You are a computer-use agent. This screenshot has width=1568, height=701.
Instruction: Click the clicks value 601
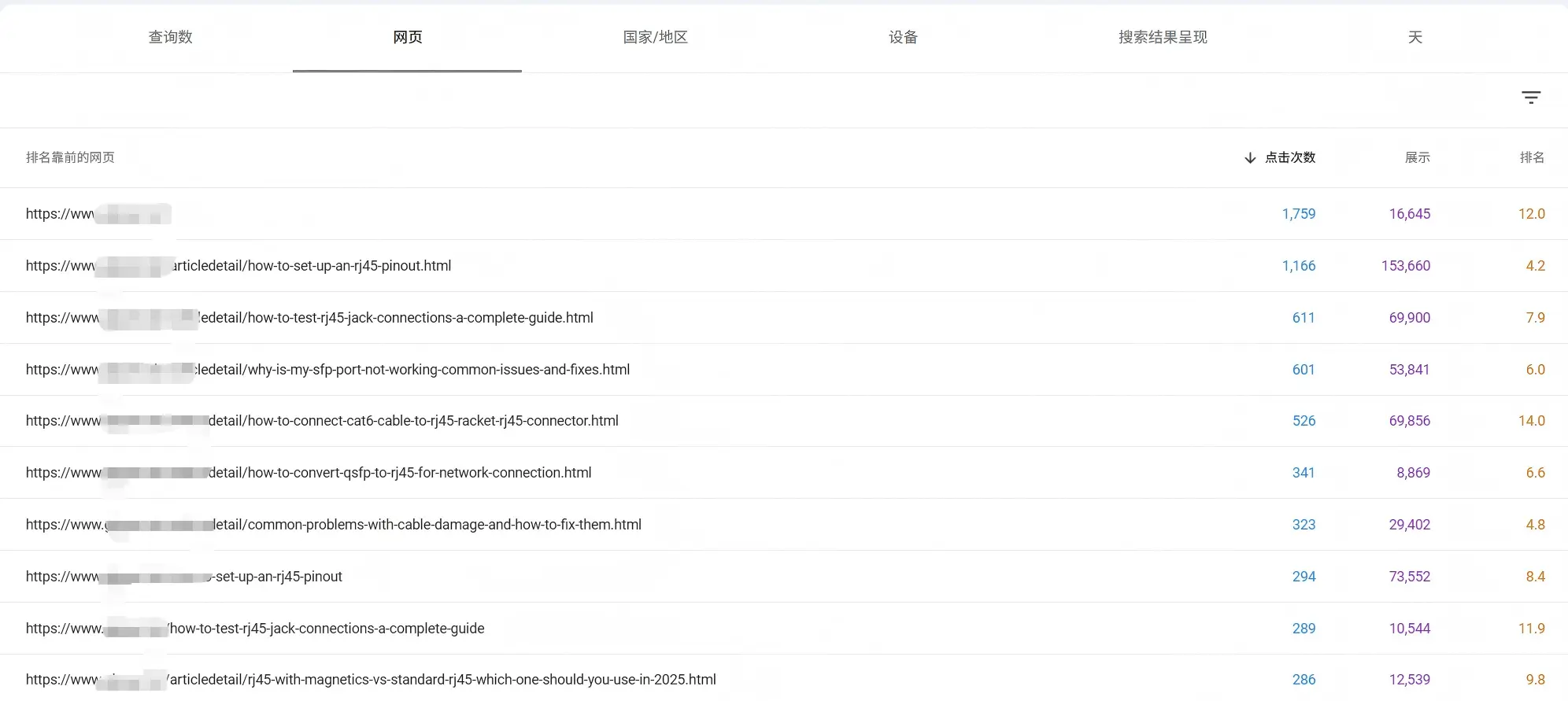pos(1304,370)
